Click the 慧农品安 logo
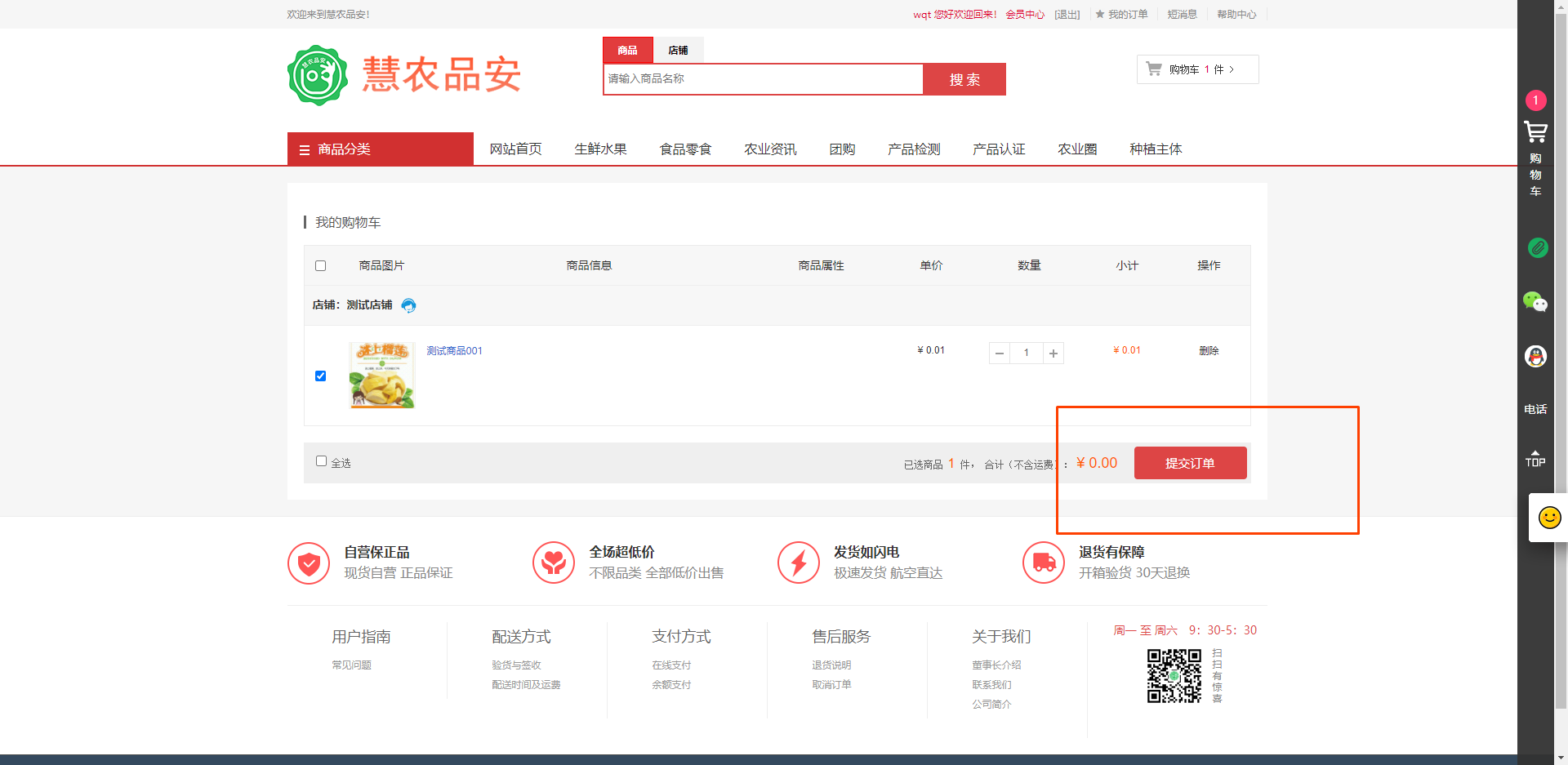The height and width of the screenshot is (765, 1568). (404, 75)
